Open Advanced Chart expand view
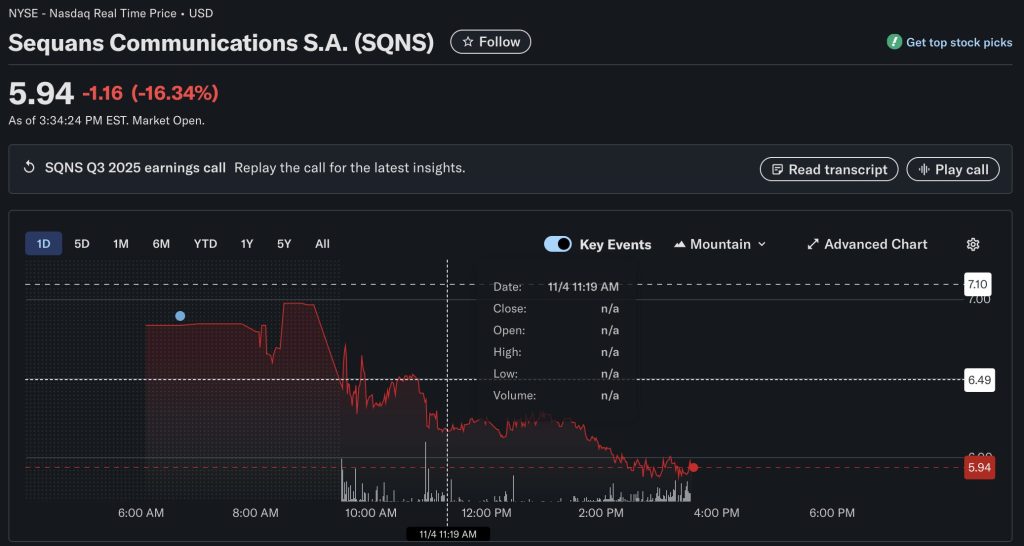1024x546 pixels. [866, 244]
